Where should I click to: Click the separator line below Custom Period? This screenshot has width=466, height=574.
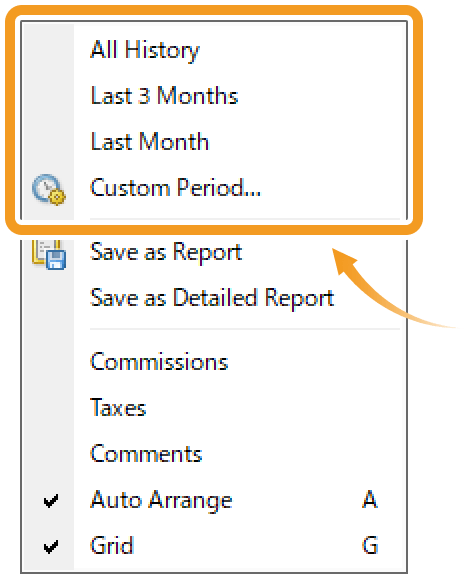[x=245, y=219]
